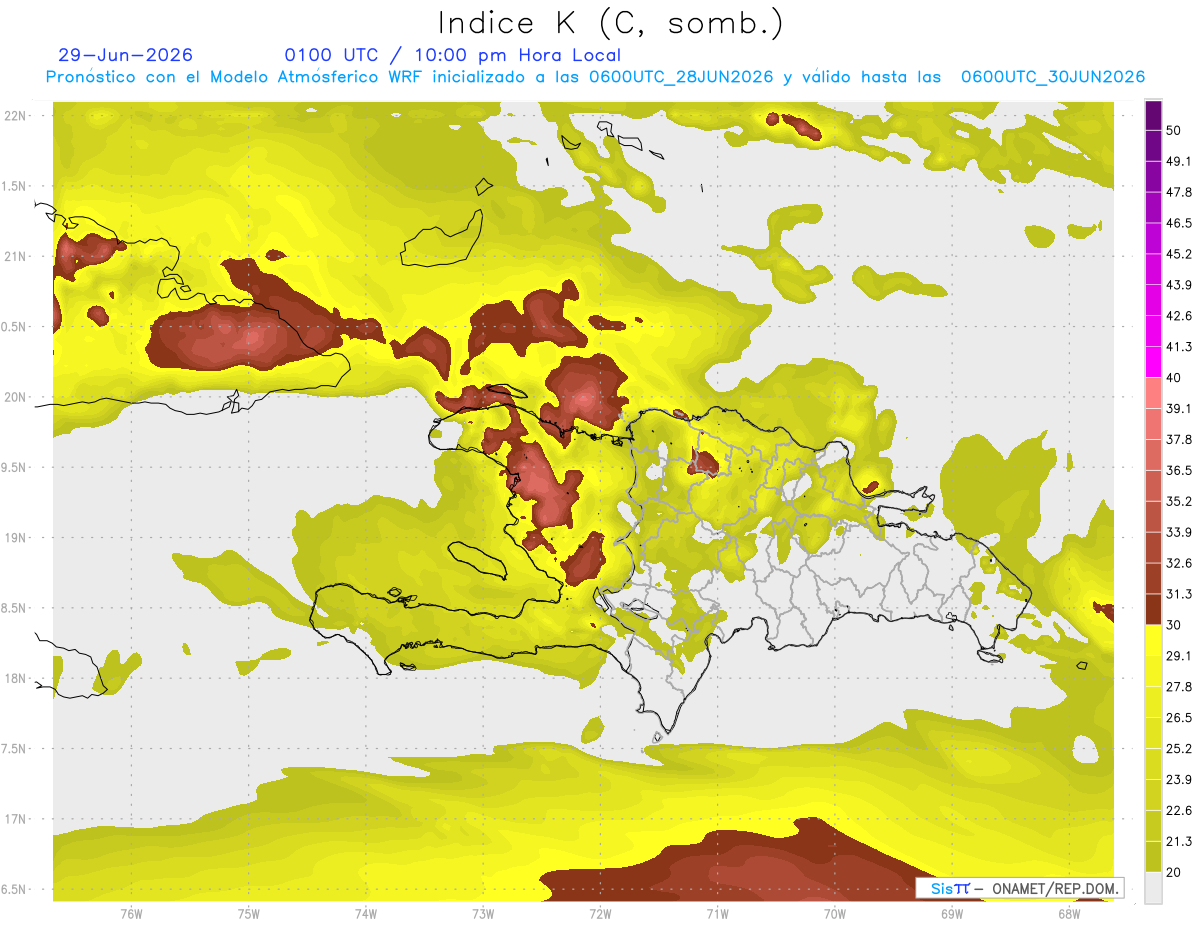Viewport: 1200px width, 927px height.
Task: Click the colorbar value "39.1"
Action: click(1179, 409)
